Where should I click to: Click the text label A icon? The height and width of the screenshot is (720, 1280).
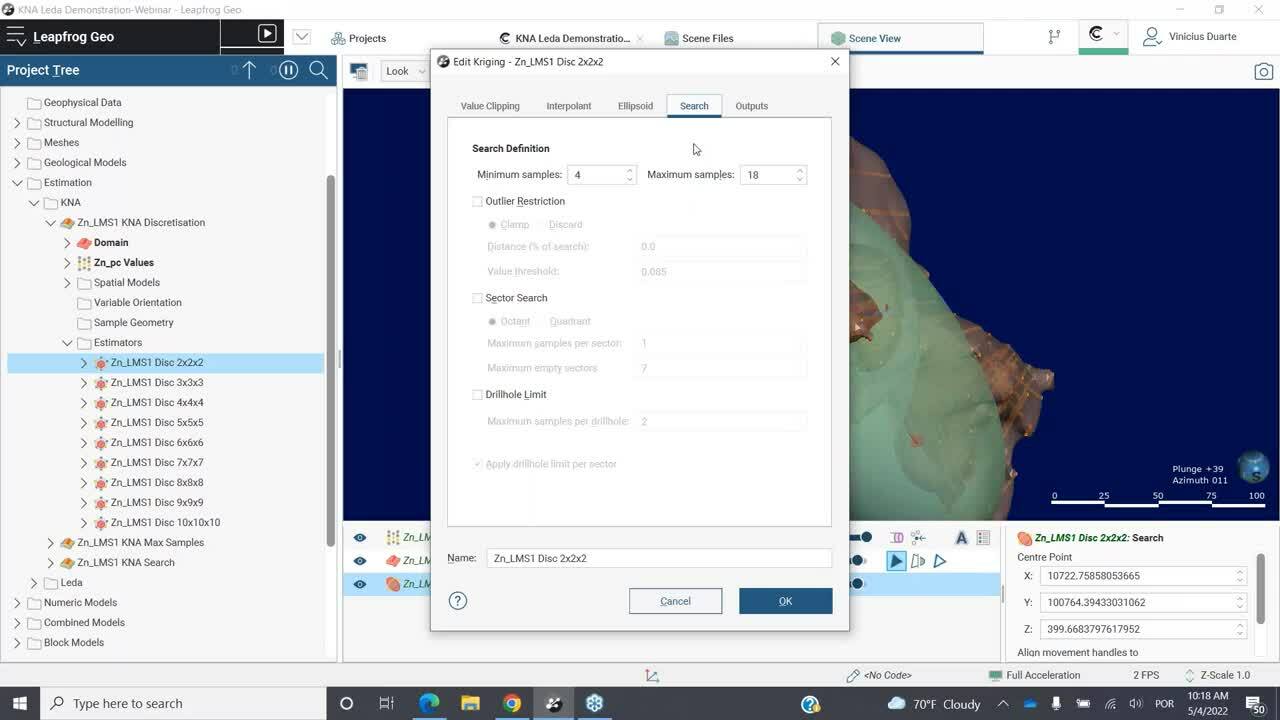(x=961, y=538)
